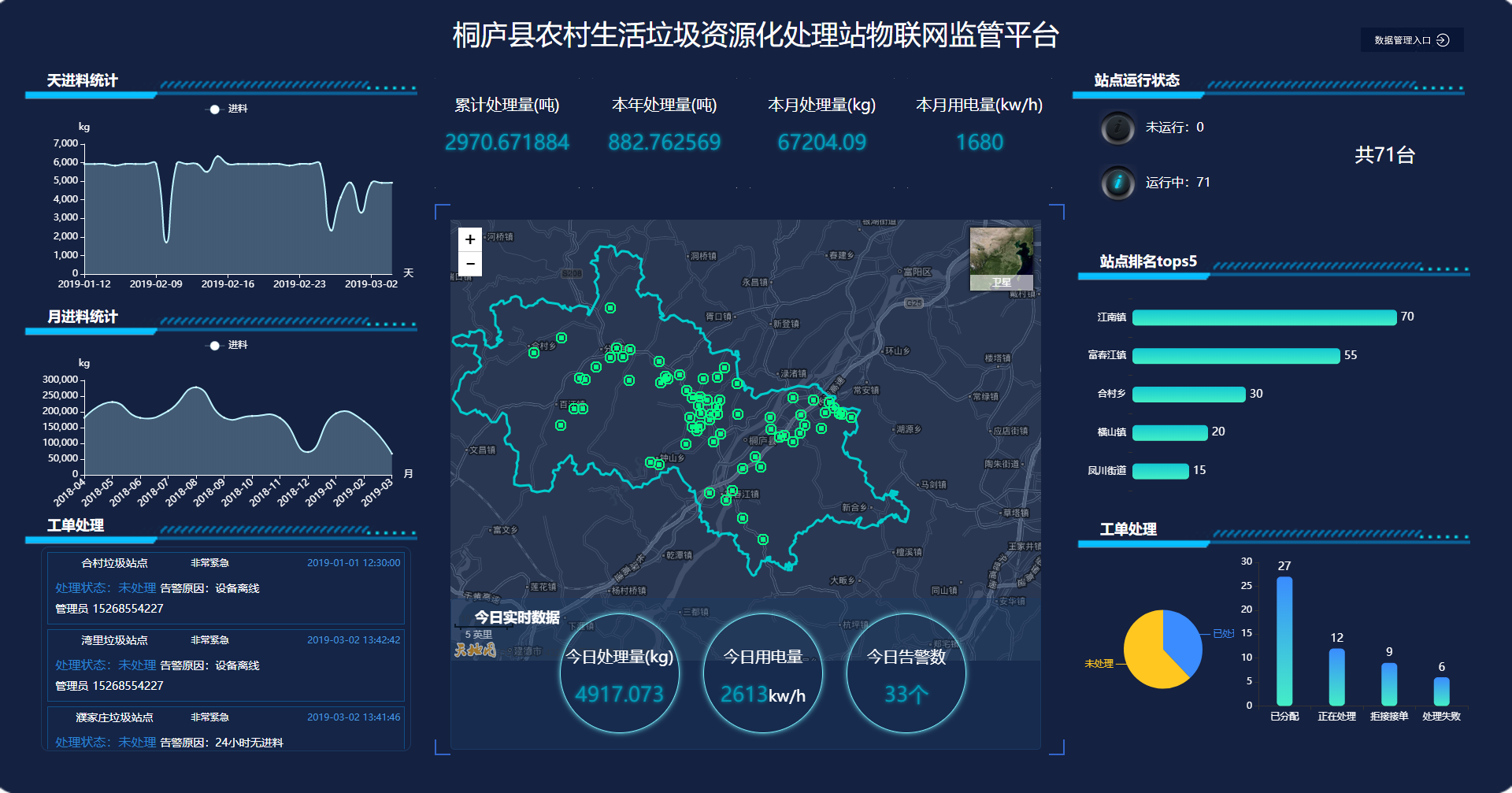Click timestamp 2019-01-01 12:30:00
Image resolution: width=1512 pixels, height=793 pixels.
pyautogui.click(x=354, y=563)
